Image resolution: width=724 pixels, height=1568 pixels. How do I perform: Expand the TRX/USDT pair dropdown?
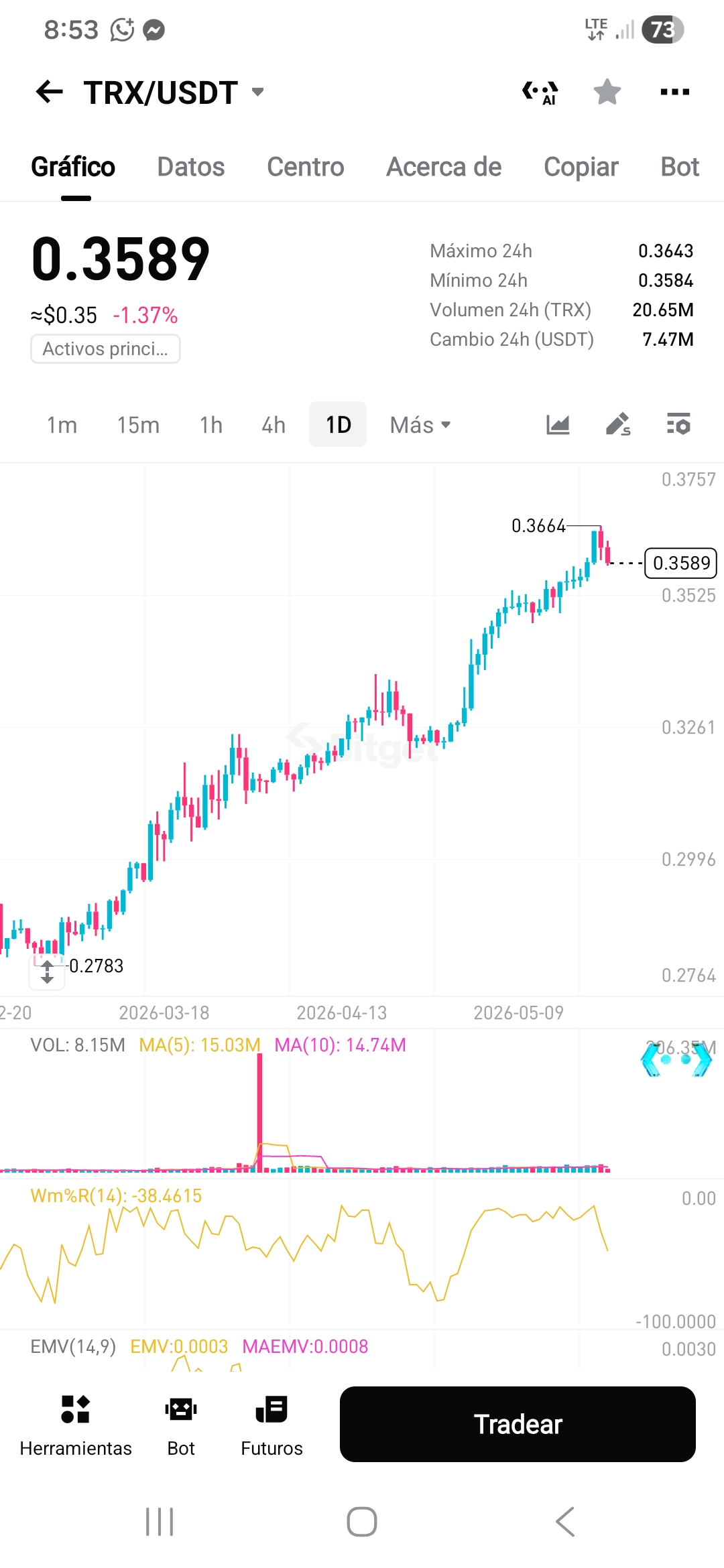pyautogui.click(x=257, y=92)
